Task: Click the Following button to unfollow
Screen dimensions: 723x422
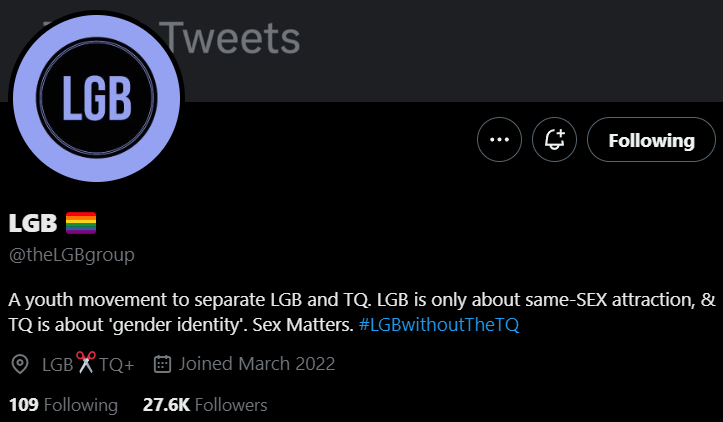Action: (x=651, y=140)
